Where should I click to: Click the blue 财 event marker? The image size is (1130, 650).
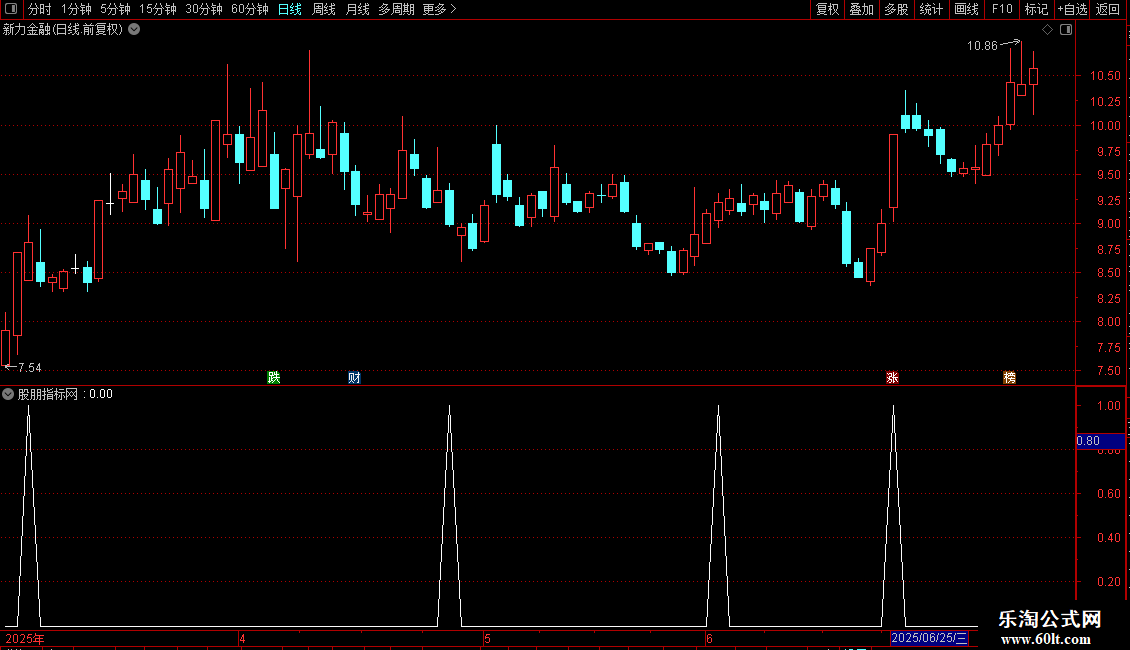tap(354, 378)
